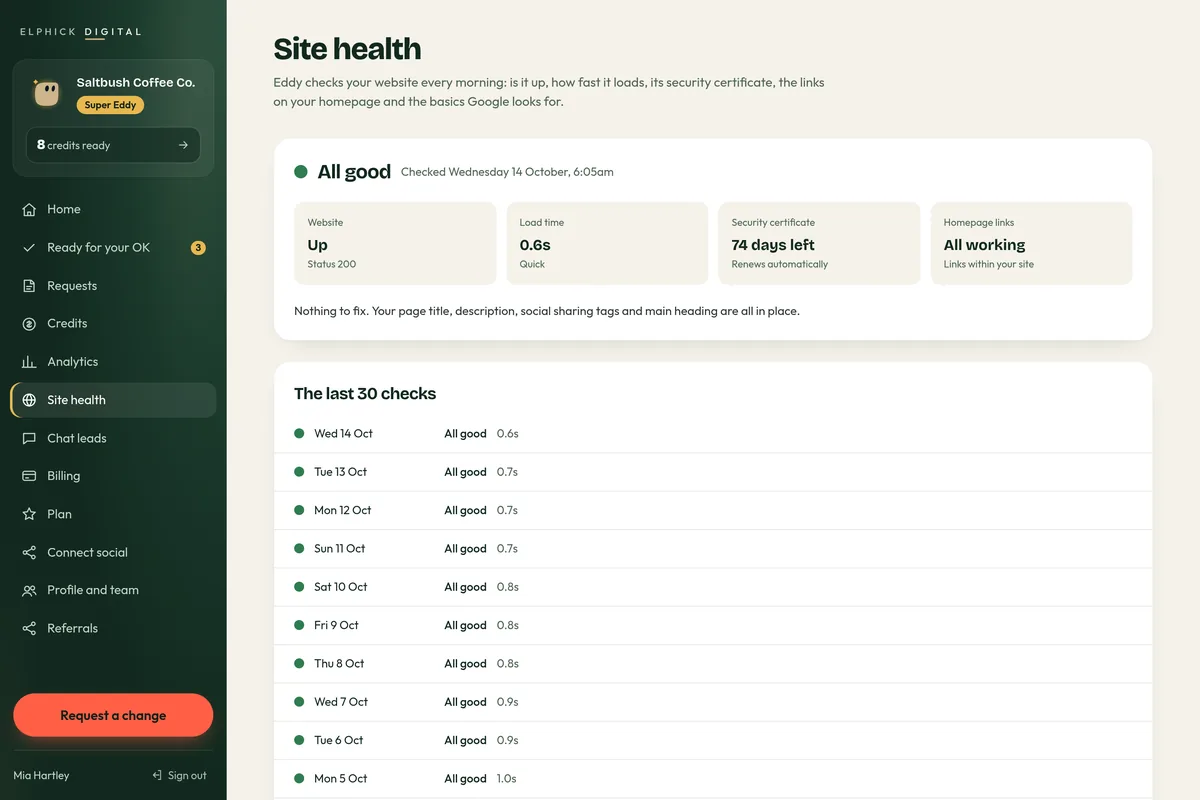
Task: Click the Sign out door icon
Action: coord(157,775)
